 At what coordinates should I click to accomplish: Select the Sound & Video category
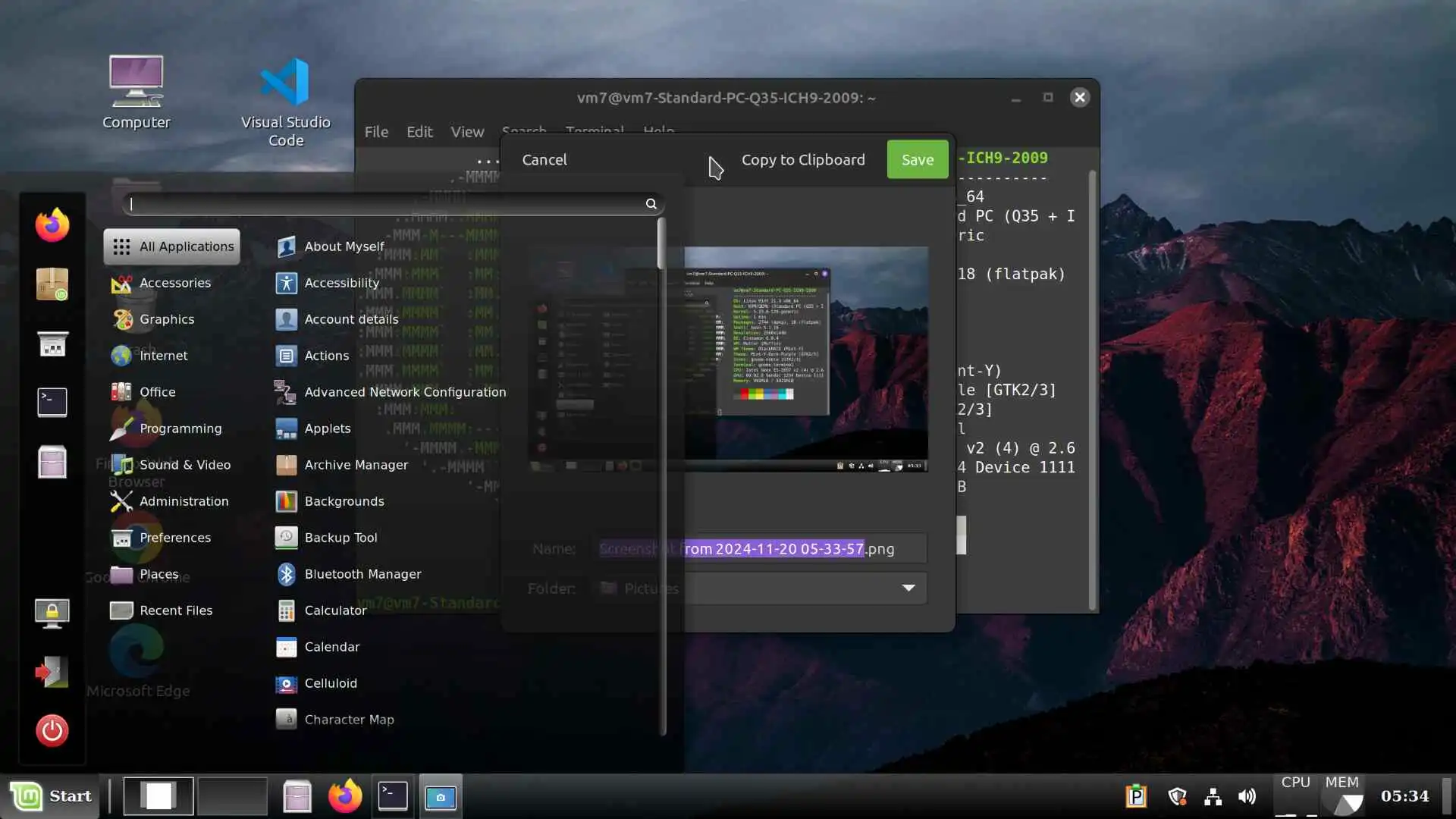184,465
